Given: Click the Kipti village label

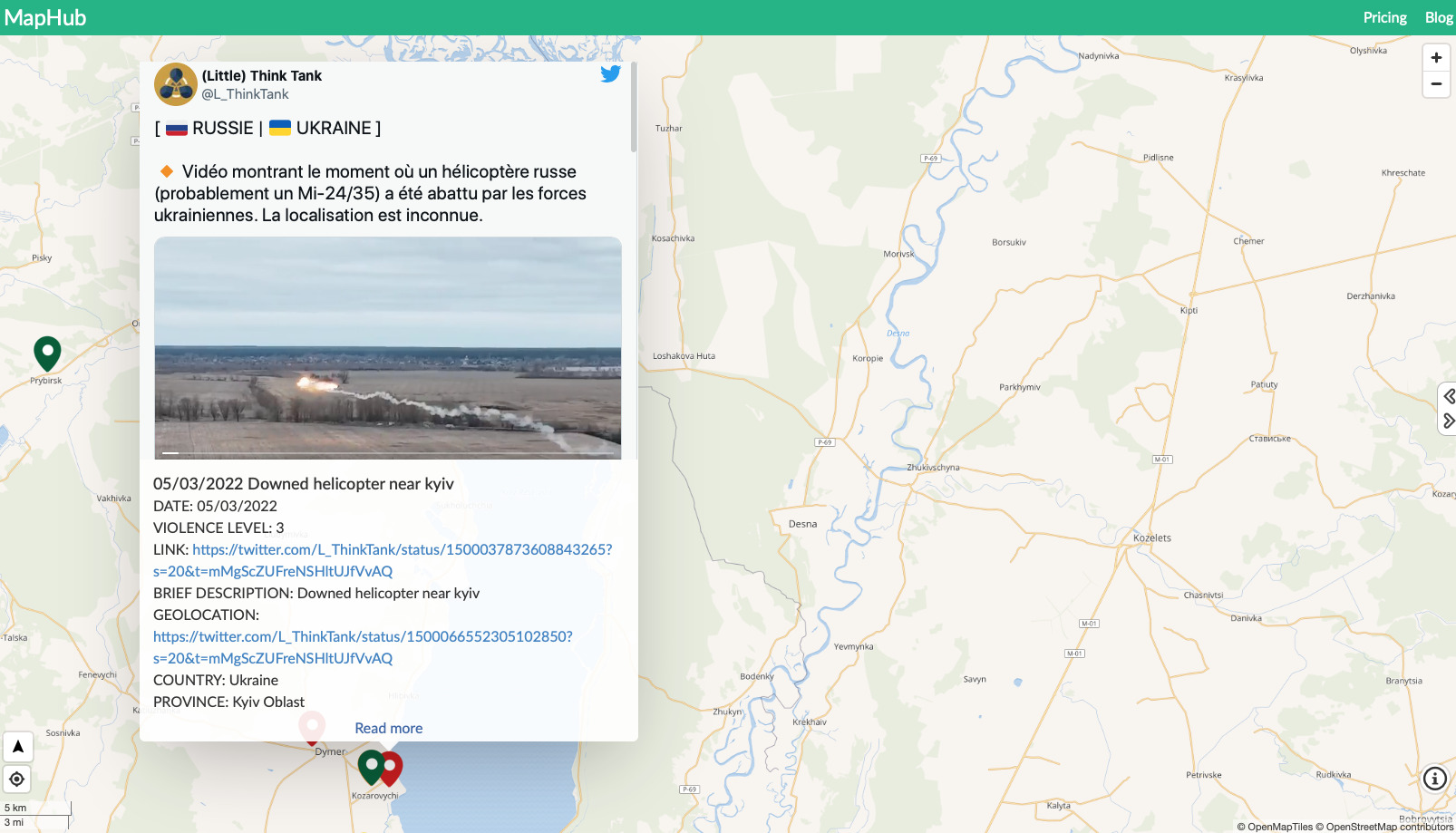Looking at the screenshot, I should click(x=1189, y=311).
